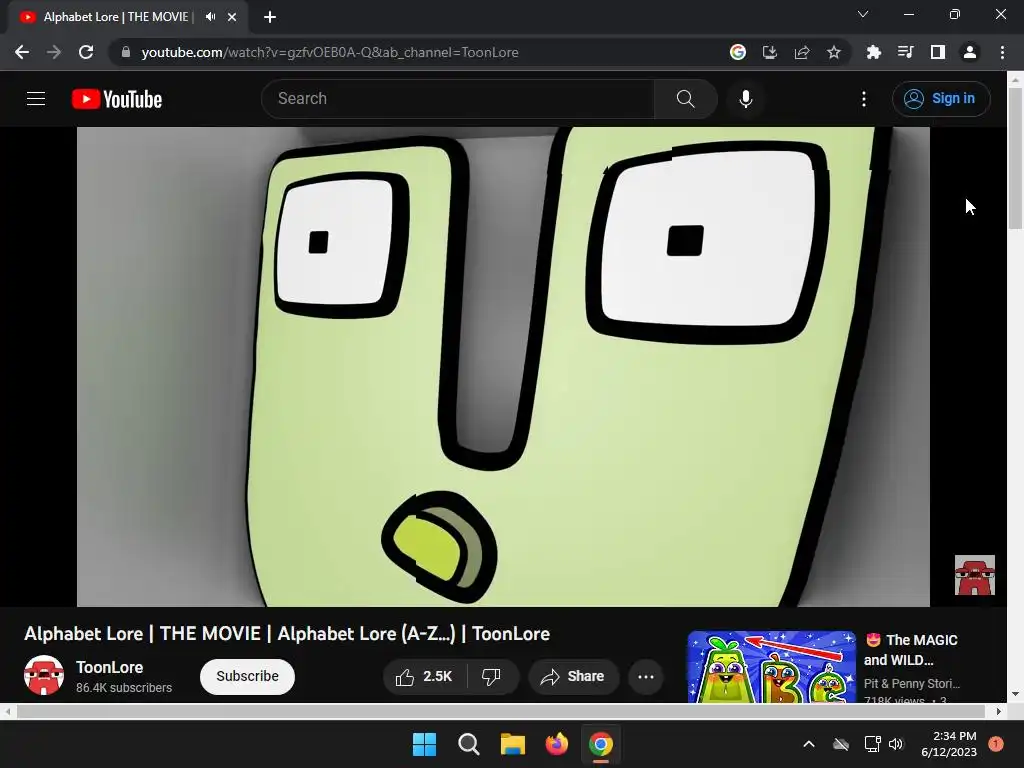Click the channel watermark in the video corner

(x=974, y=575)
